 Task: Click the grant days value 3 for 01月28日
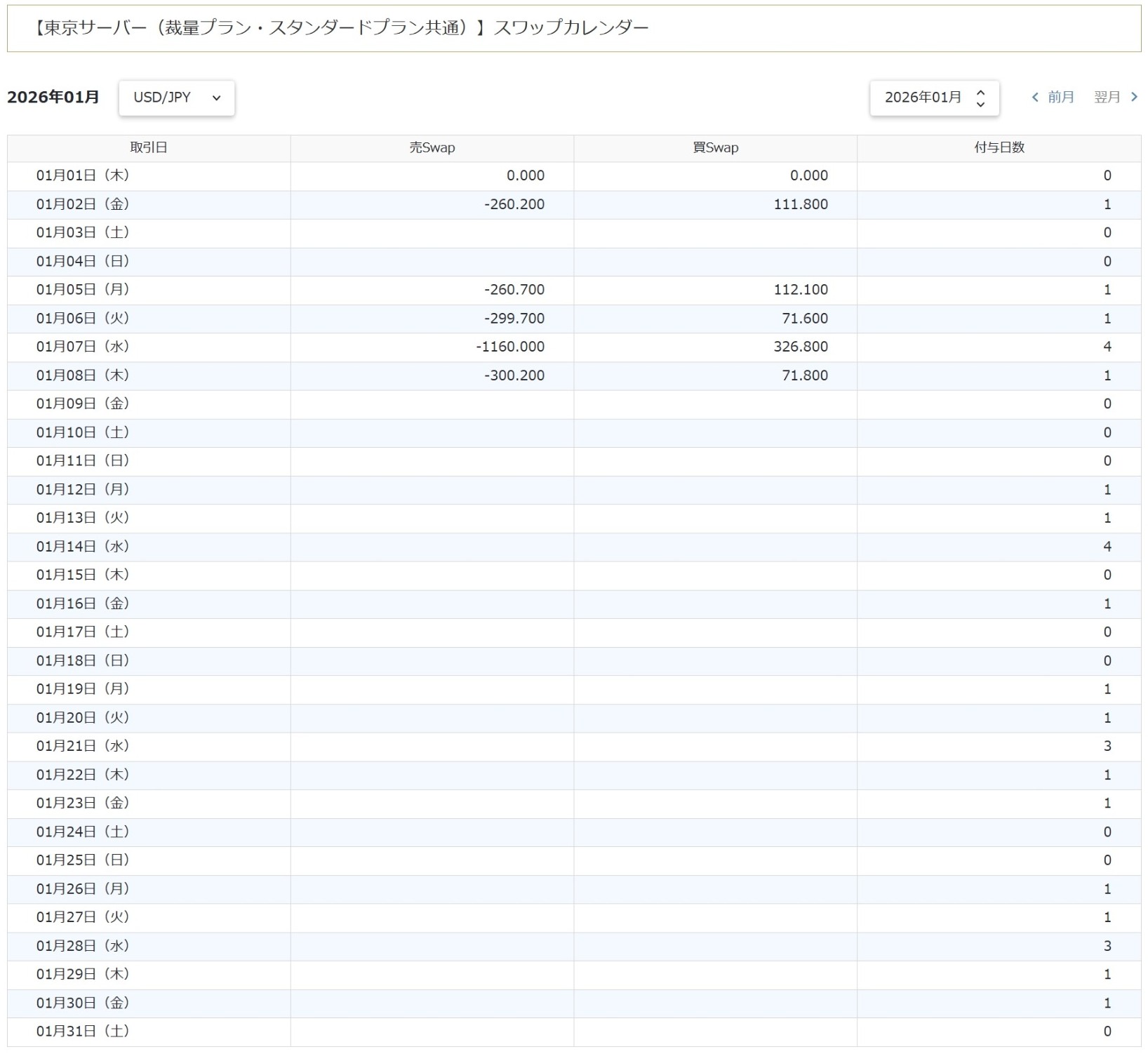point(1107,946)
